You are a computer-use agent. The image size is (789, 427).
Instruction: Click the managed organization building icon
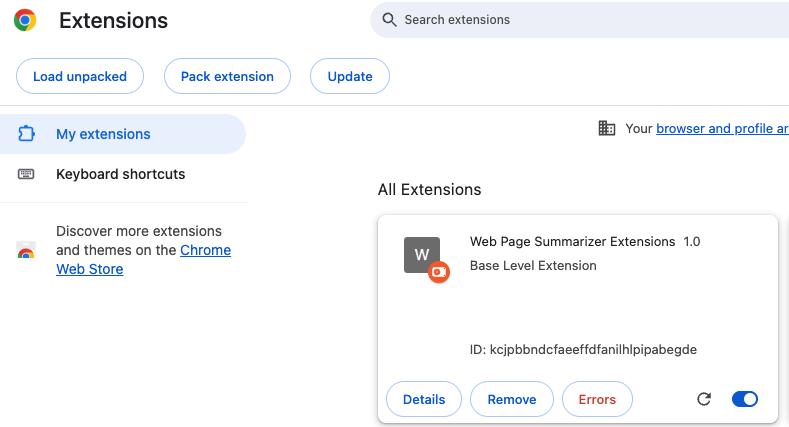607,128
